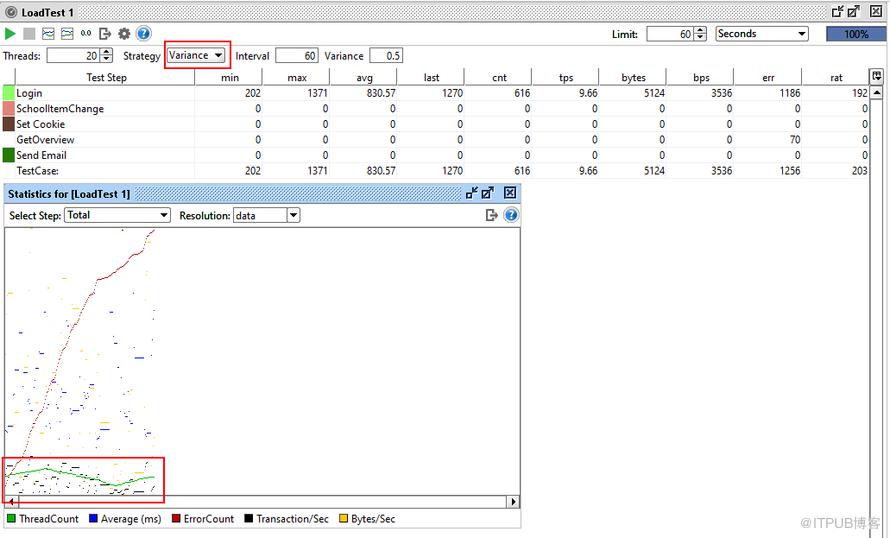Decrease Limit value with down arrow
Screen dimensions: 890x538
click(x=700, y=37)
